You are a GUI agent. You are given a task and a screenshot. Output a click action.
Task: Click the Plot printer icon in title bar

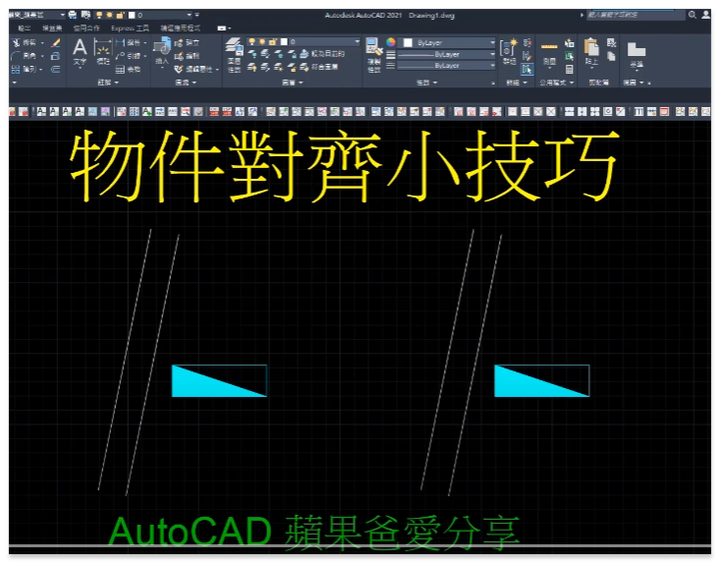(73, 15)
